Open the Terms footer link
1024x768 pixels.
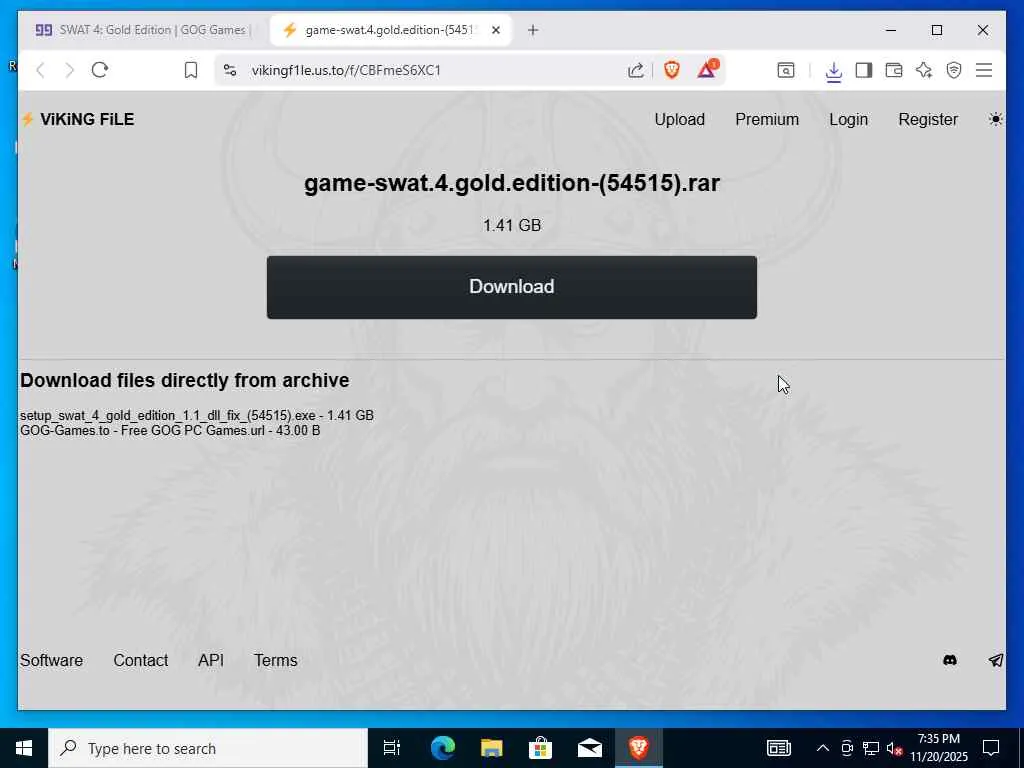pyautogui.click(x=276, y=660)
